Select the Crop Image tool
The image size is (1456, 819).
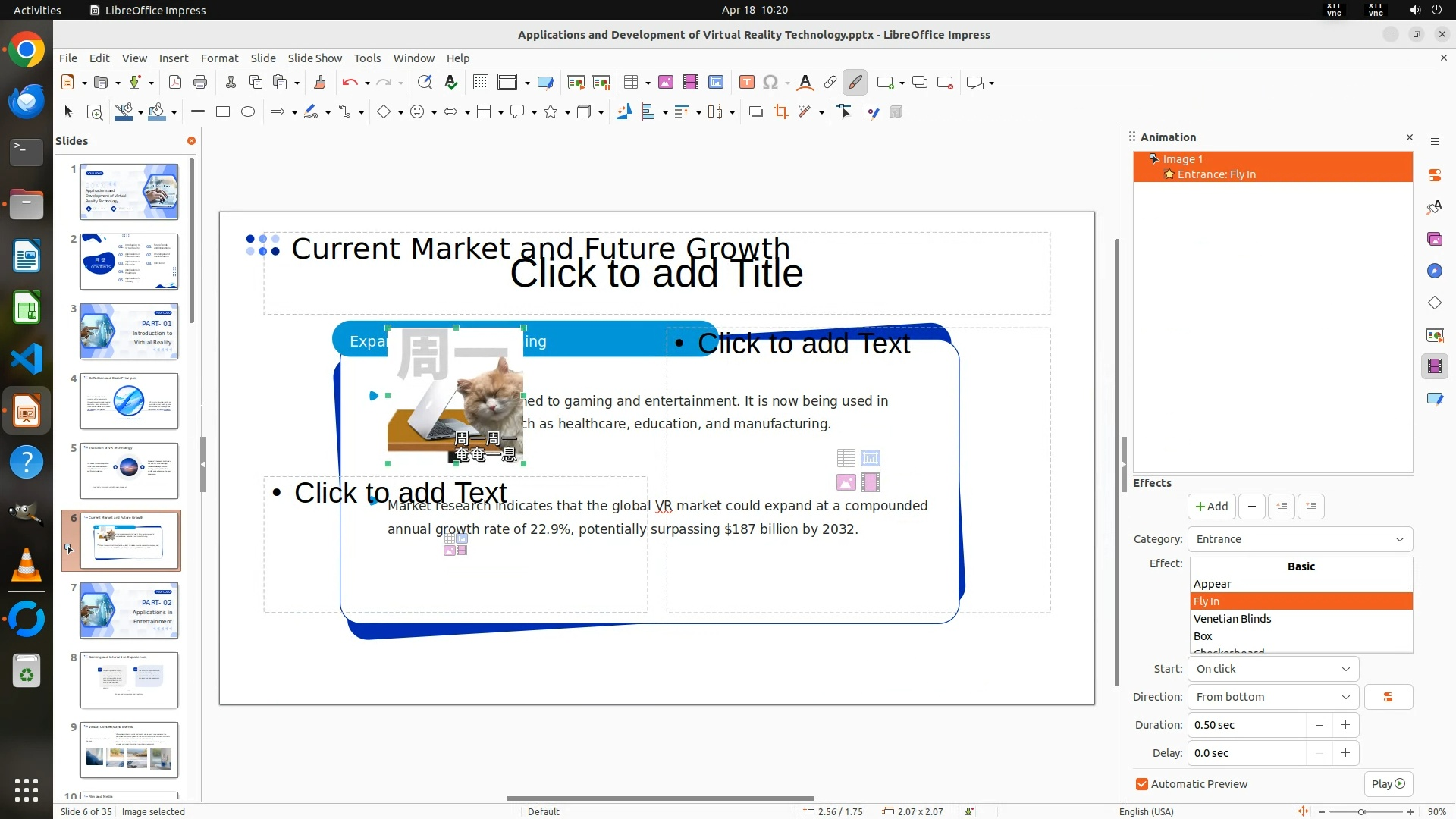780,112
